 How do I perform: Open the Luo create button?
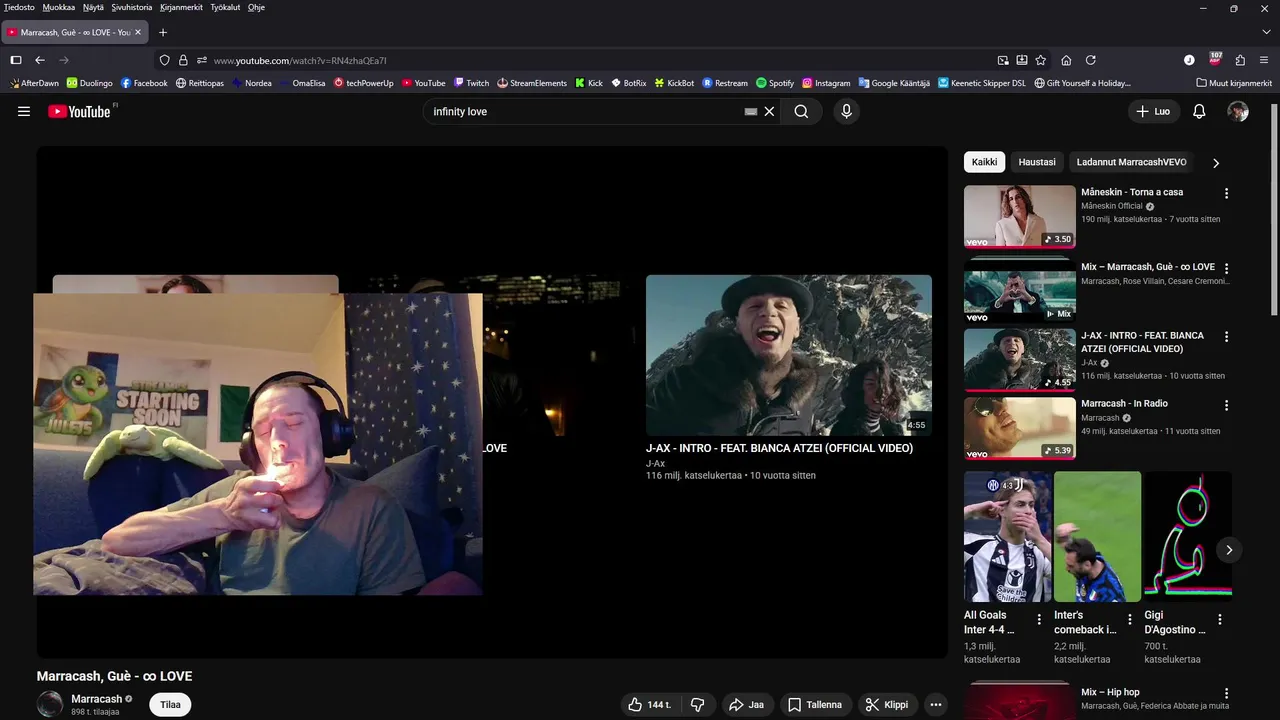point(1152,112)
